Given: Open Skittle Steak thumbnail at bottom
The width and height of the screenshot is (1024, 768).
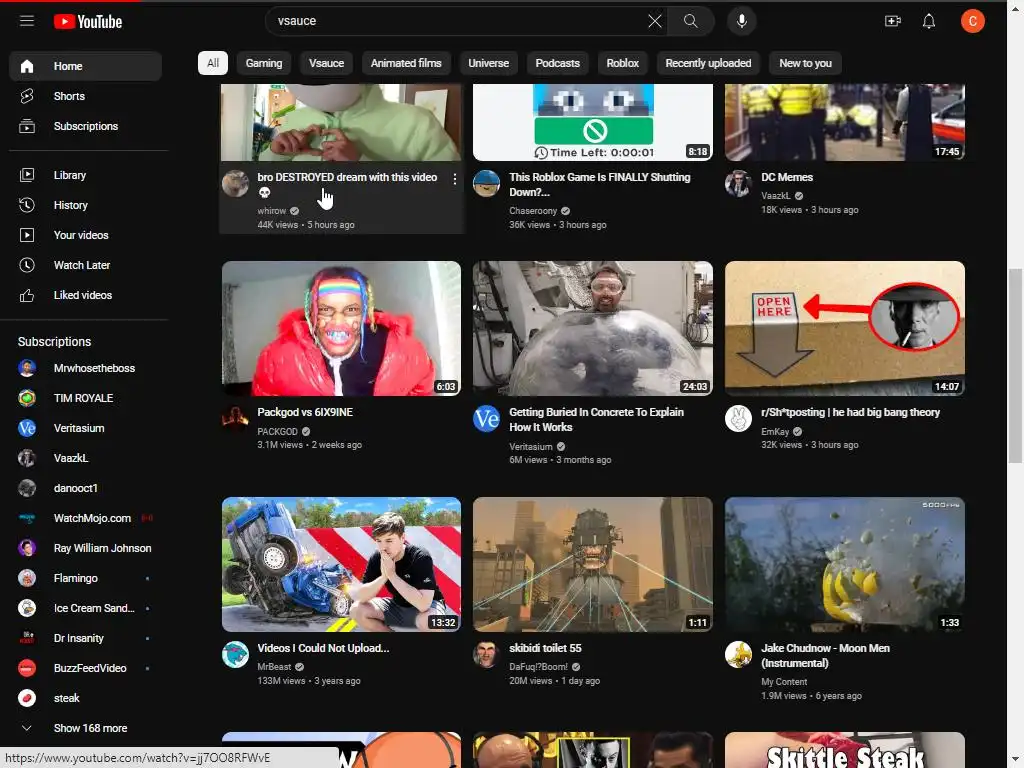Looking at the screenshot, I should coord(845,750).
